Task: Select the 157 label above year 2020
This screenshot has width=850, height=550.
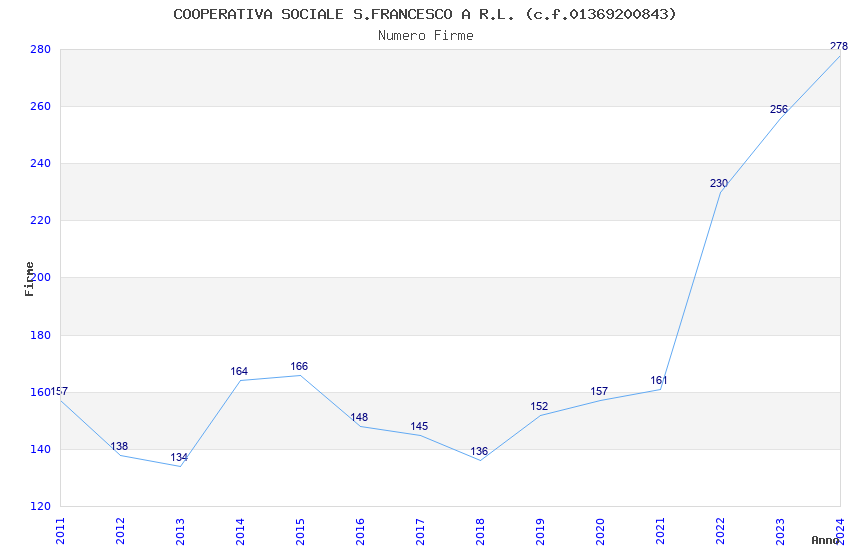Action: tap(599, 391)
